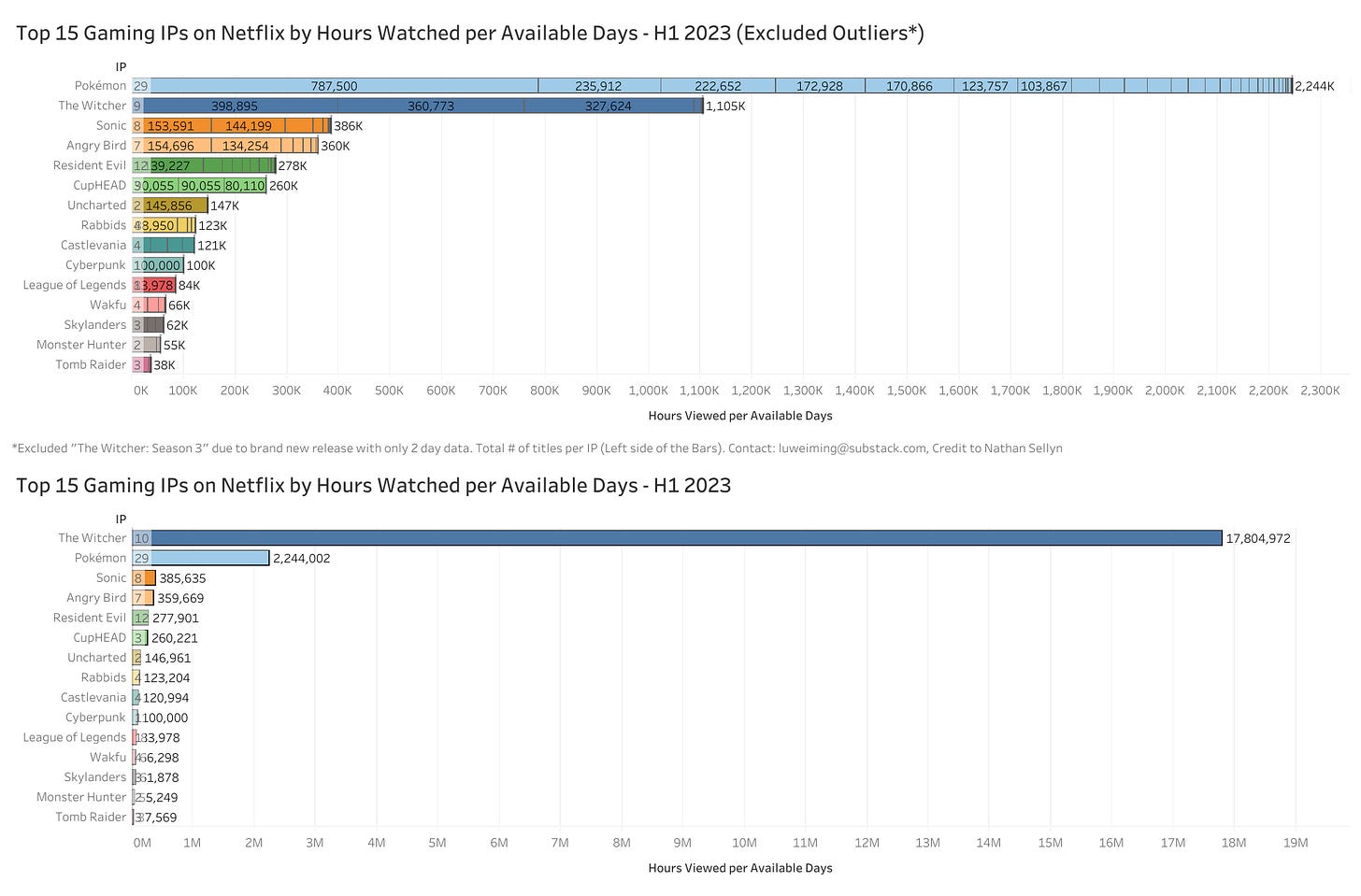Select Angry Bird's 134,254 segment
This screenshot has width=1361, height=896.
click(246, 146)
